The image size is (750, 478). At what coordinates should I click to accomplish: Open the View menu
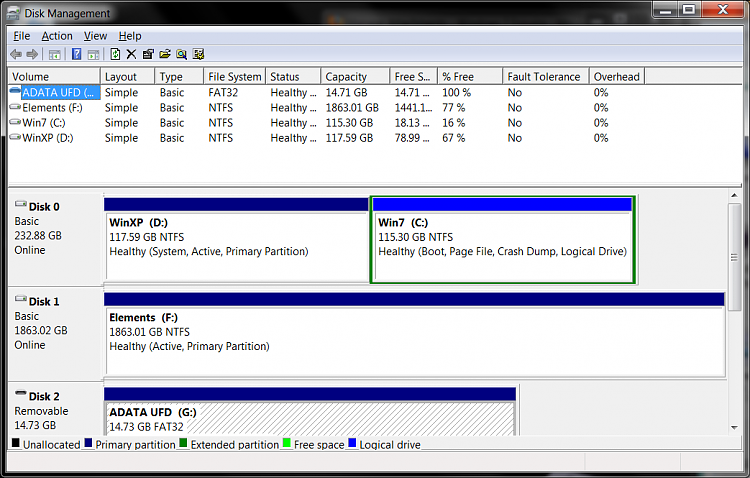coord(95,36)
